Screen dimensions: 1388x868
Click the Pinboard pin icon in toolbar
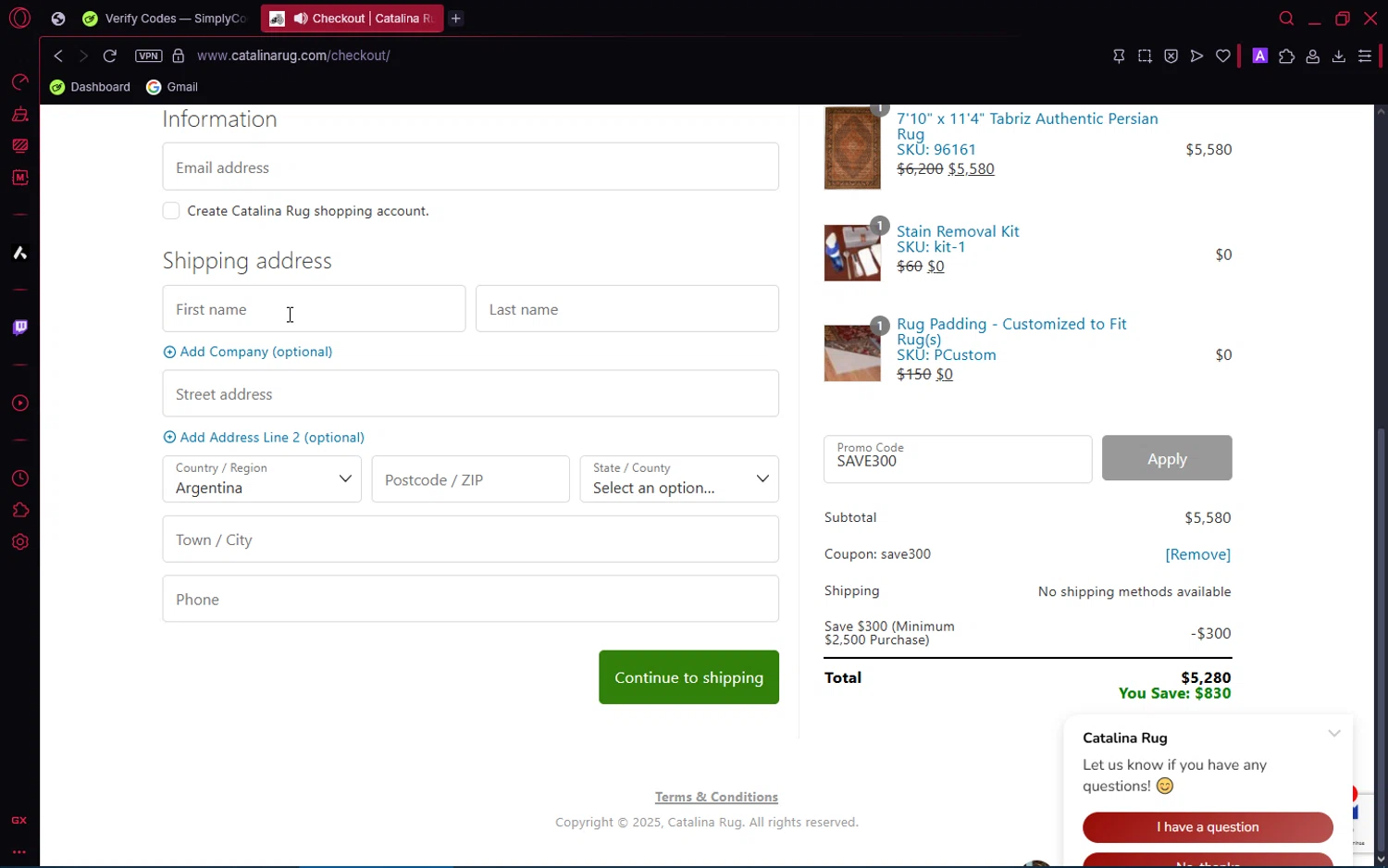click(1119, 56)
